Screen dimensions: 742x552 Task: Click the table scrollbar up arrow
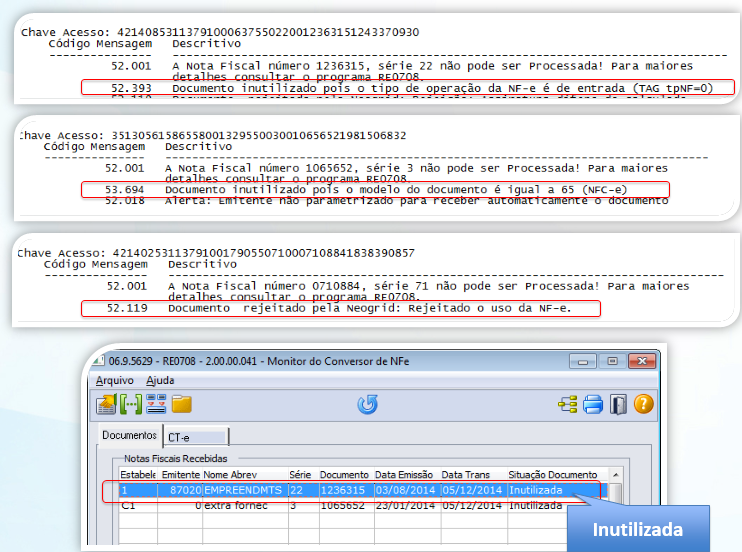615,475
